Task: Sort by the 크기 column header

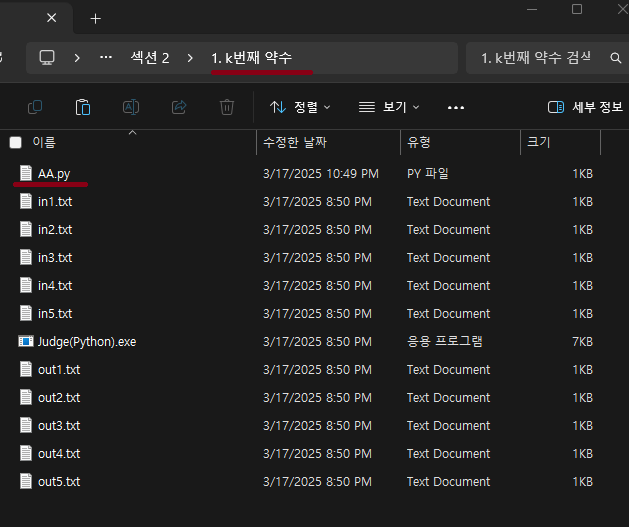Action: (538, 142)
